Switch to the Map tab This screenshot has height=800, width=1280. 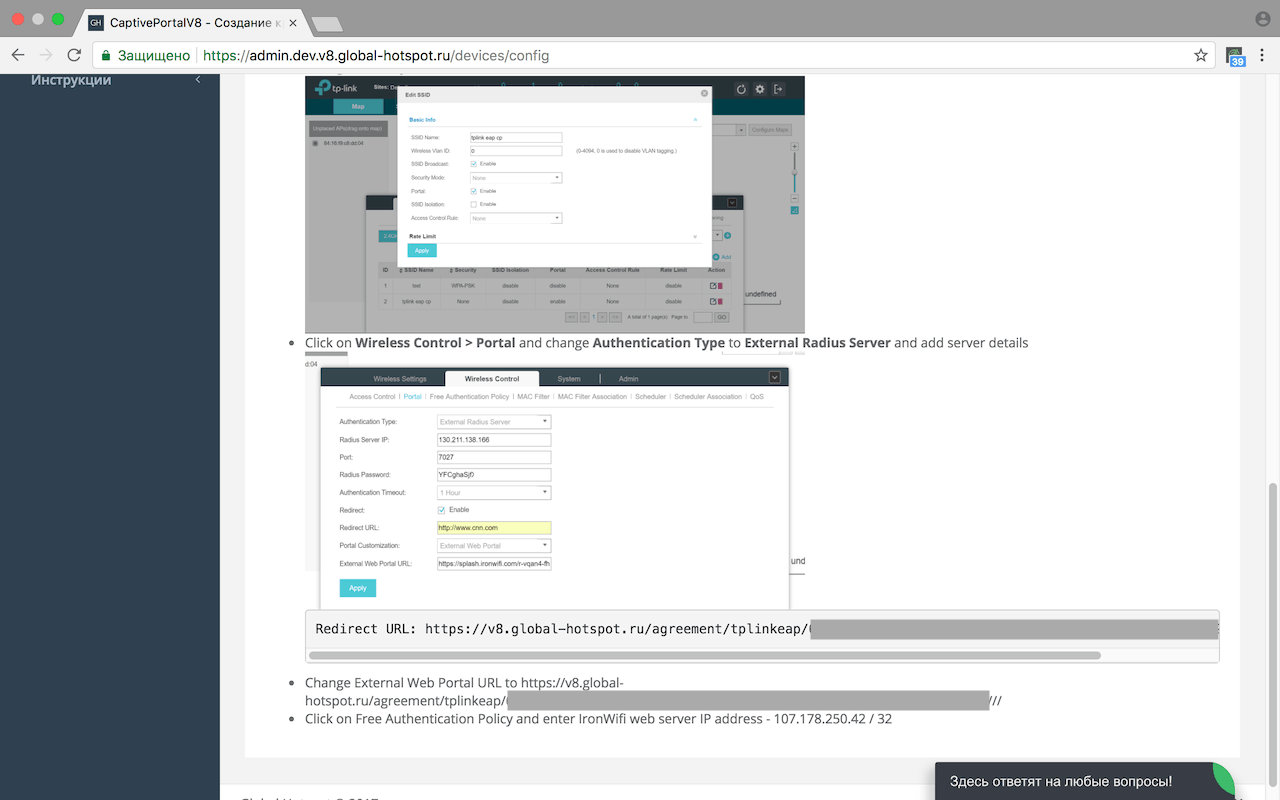(x=358, y=106)
